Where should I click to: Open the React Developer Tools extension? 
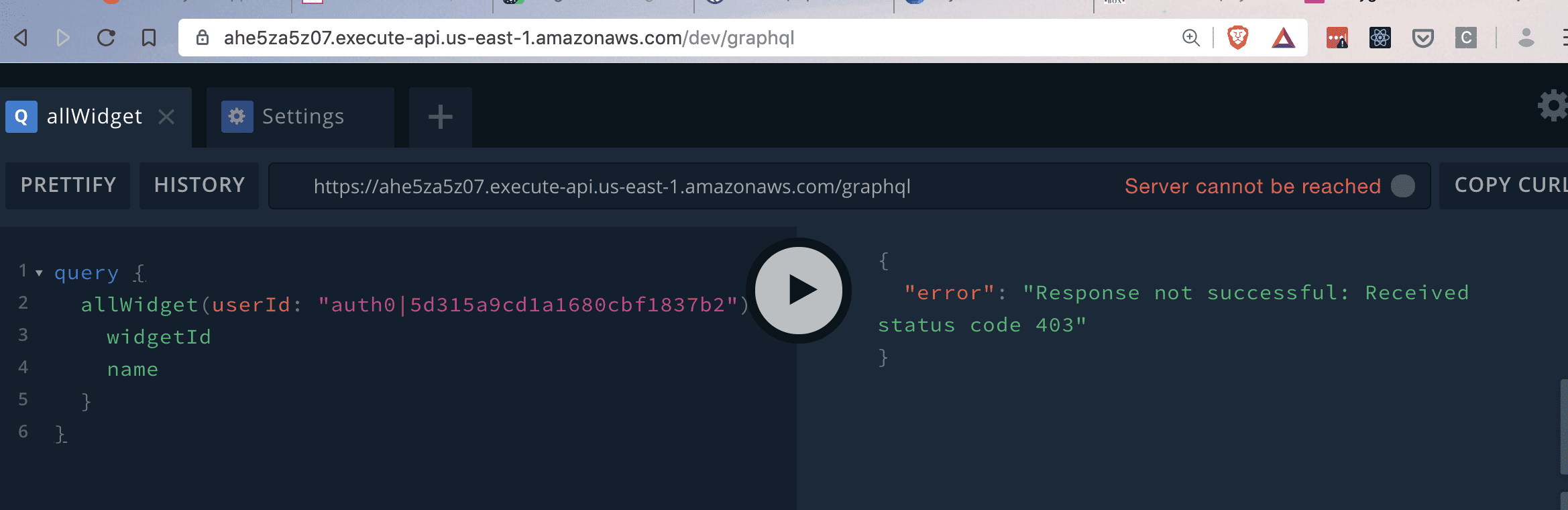[x=1380, y=38]
